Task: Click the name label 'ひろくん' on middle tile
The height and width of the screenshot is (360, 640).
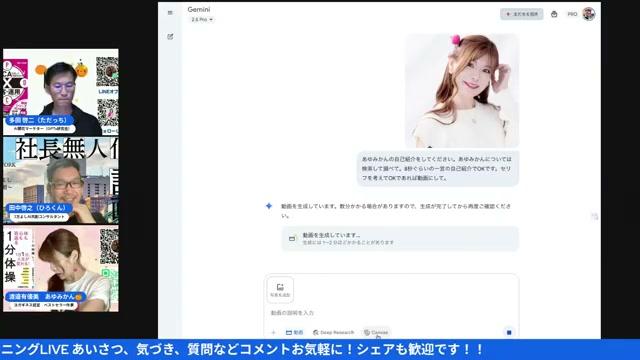Action: click(x=40, y=208)
